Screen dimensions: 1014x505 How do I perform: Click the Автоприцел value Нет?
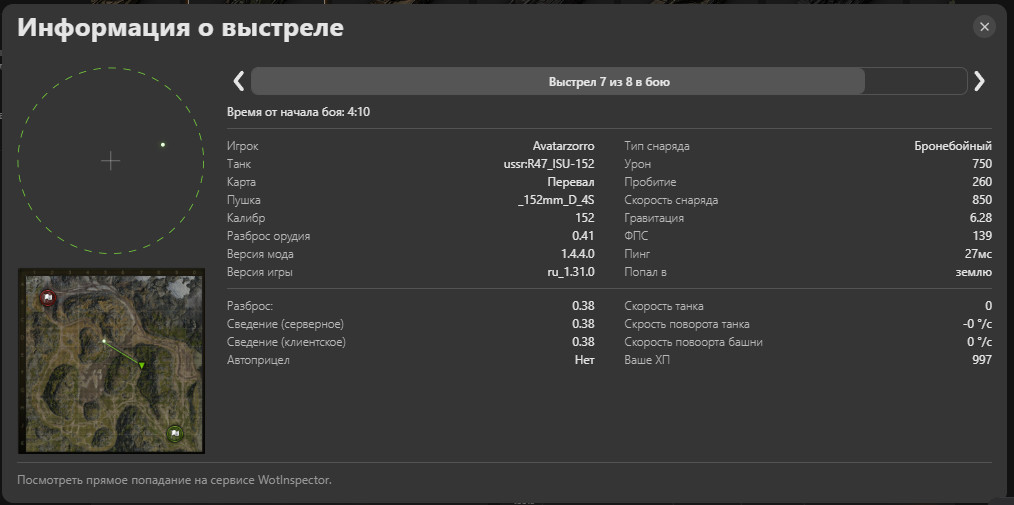coord(584,360)
